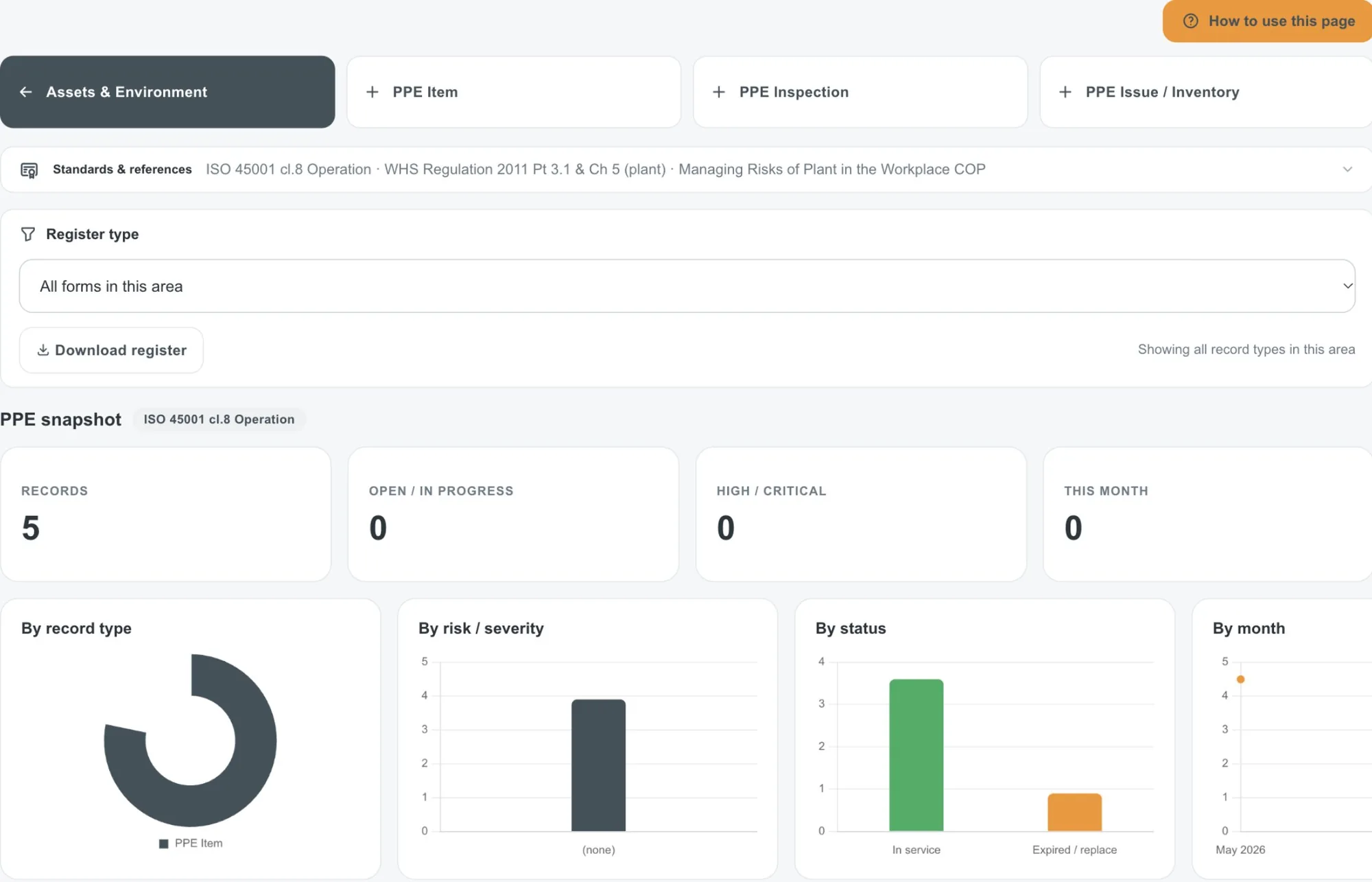Click the orange May 2026 data point
The width and height of the screenshot is (1372, 882).
[1240, 680]
